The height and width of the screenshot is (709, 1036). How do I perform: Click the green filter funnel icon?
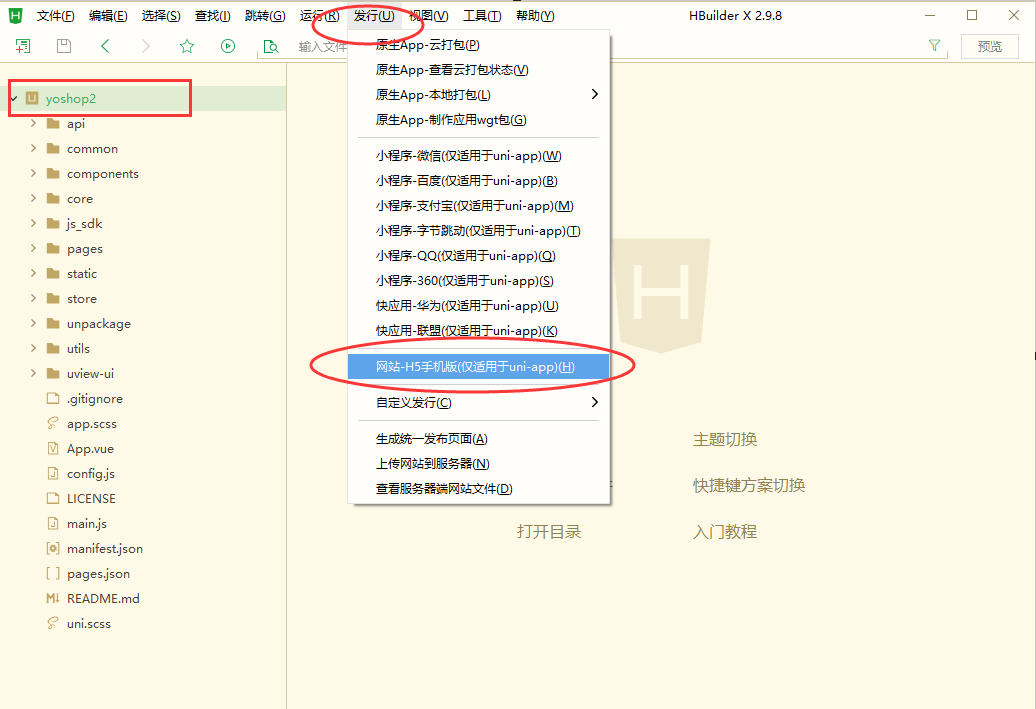[934, 45]
